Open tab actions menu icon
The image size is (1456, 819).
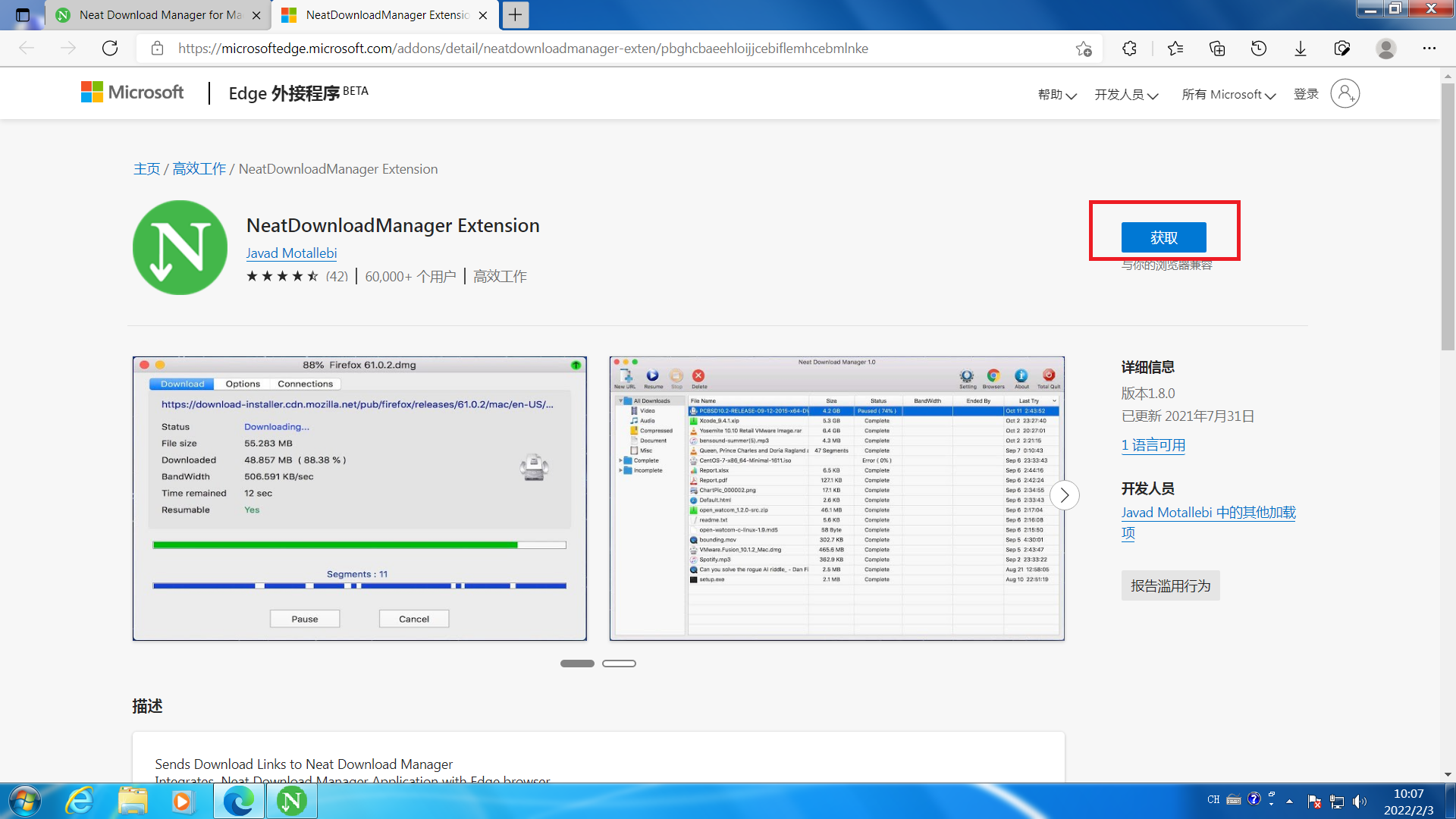(x=23, y=14)
